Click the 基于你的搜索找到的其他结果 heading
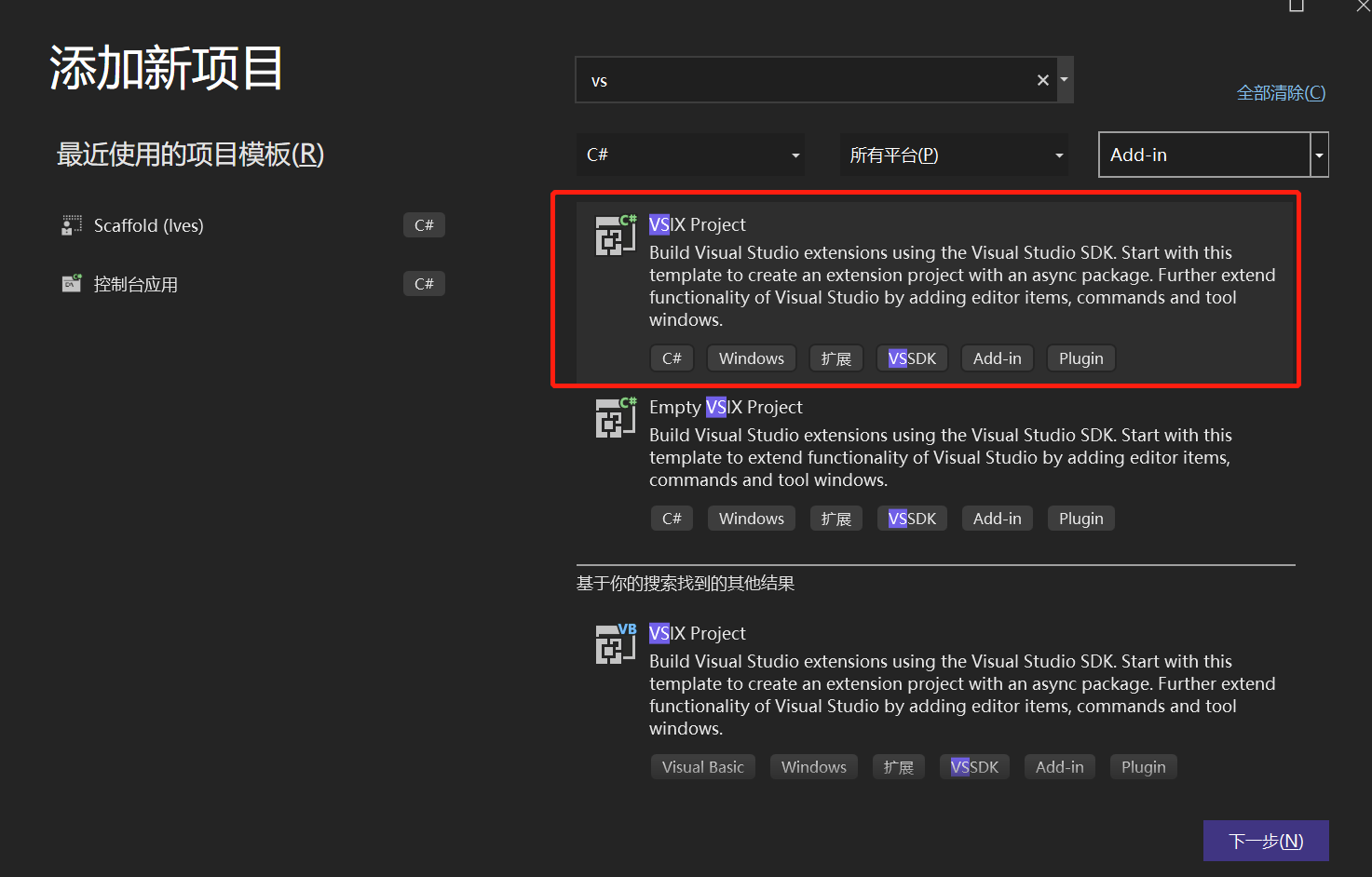The width and height of the screenshot is (1372, 877). 686,584
